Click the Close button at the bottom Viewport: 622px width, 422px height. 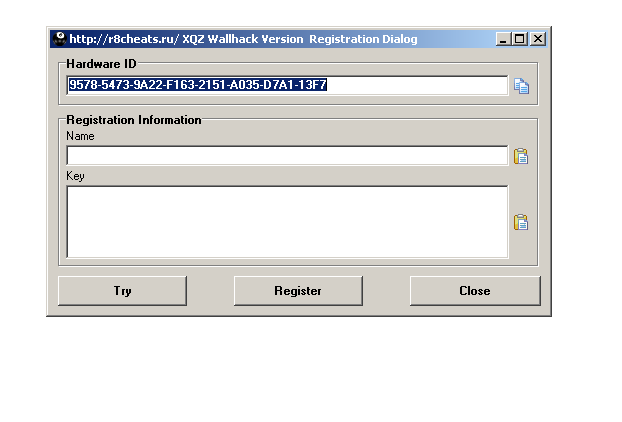pos(475,291)
